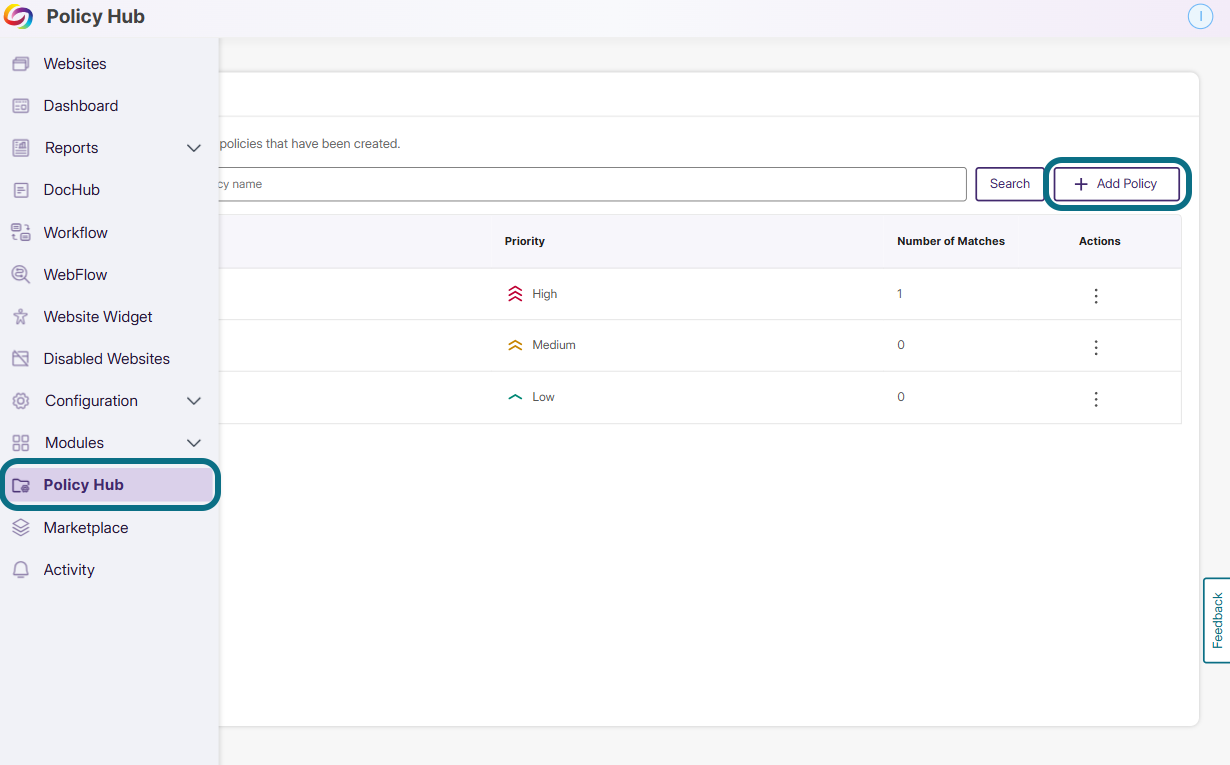Click the DocHub document icon
Screen dimensions: 1230x765
pyautogui.click(x=20, y=190)
